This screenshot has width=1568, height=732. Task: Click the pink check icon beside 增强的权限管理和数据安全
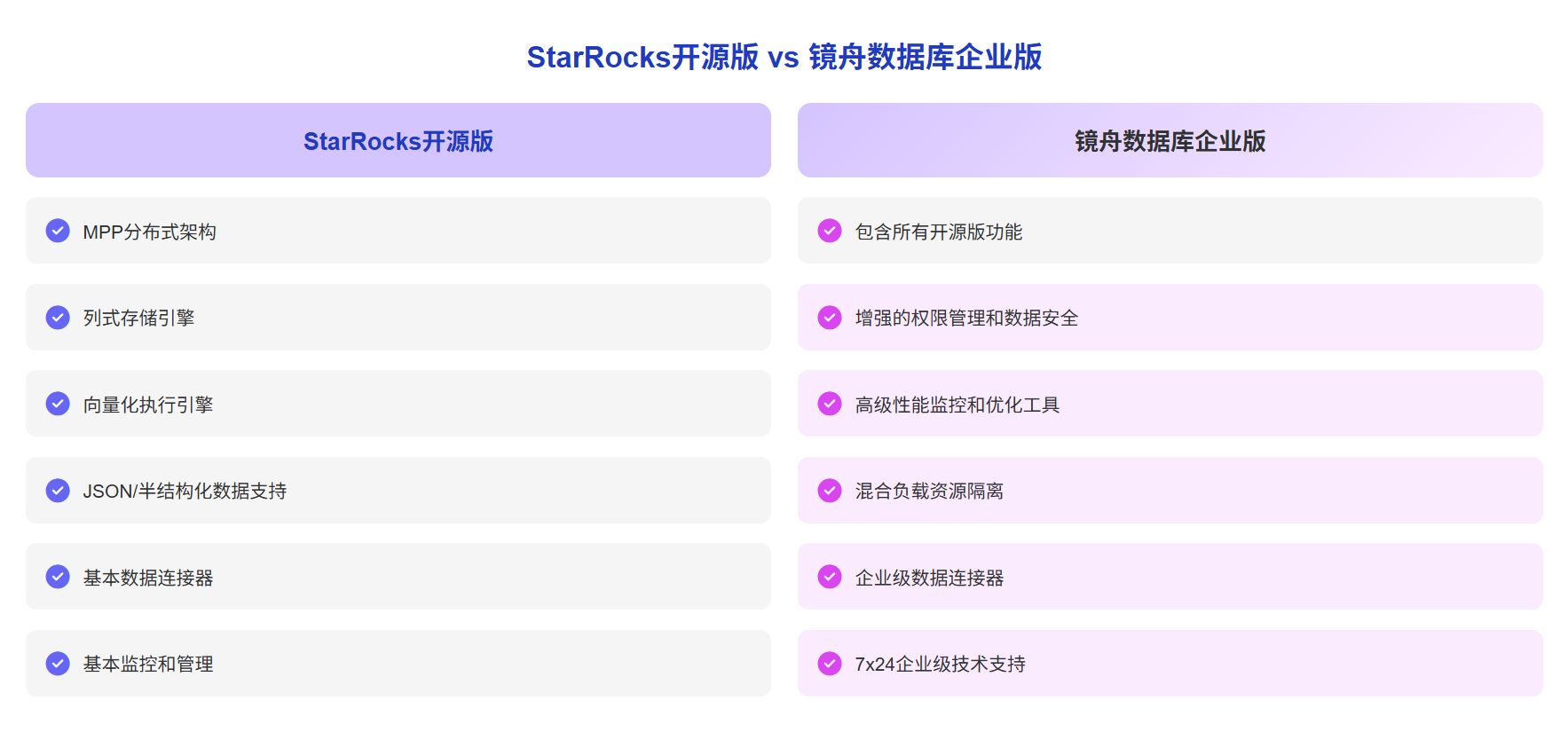coord(830,318)
